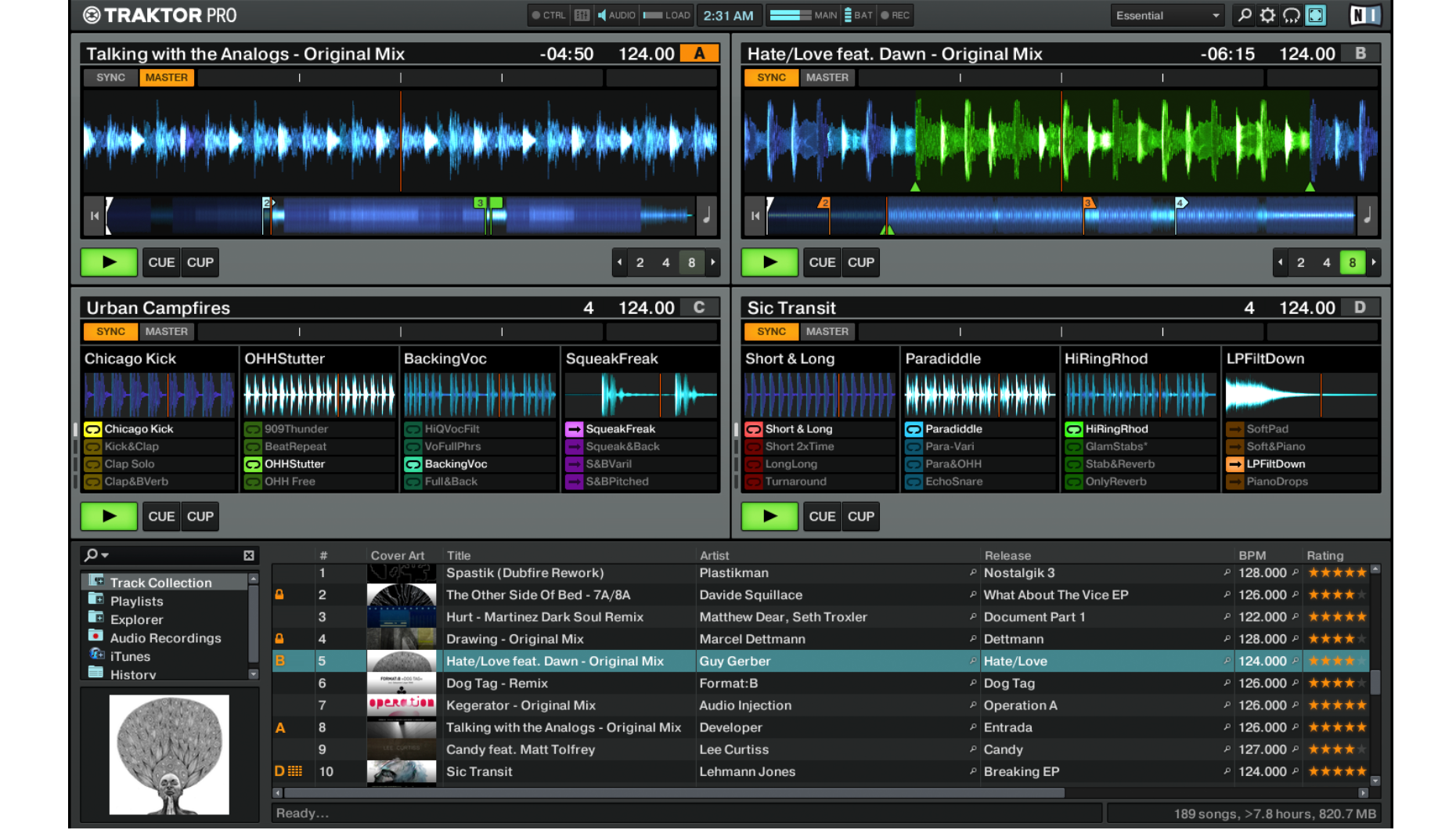Sort tracks by the BPM column header

click(1252, 555)
